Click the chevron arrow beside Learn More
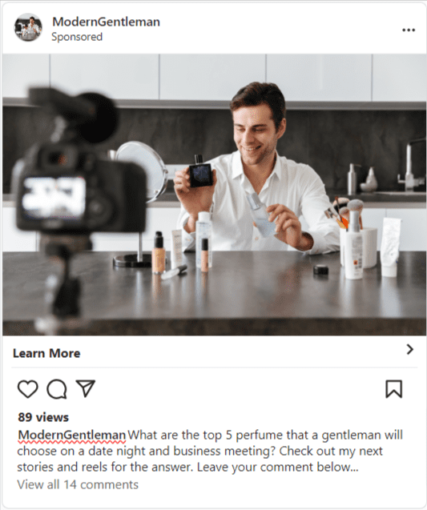 410,349
